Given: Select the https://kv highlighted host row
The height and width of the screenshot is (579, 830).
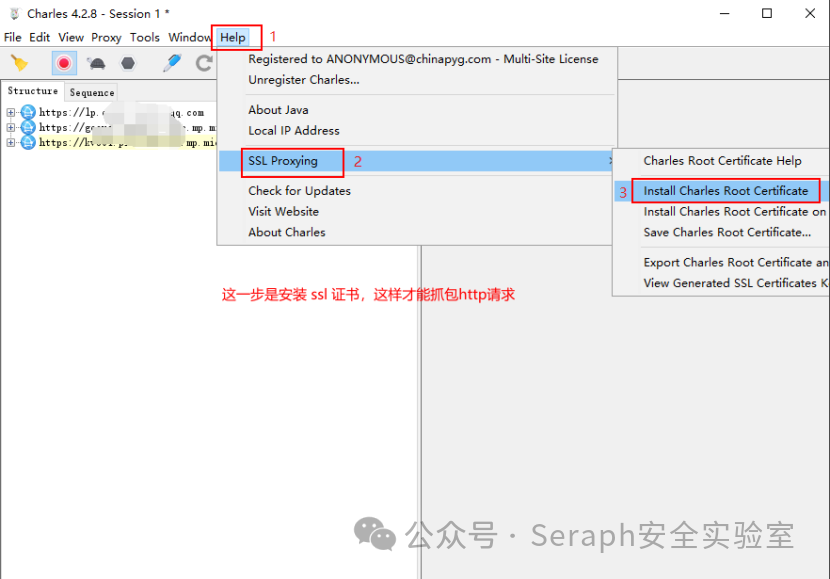Looking at the screenshot, I should tap(128, 142).
